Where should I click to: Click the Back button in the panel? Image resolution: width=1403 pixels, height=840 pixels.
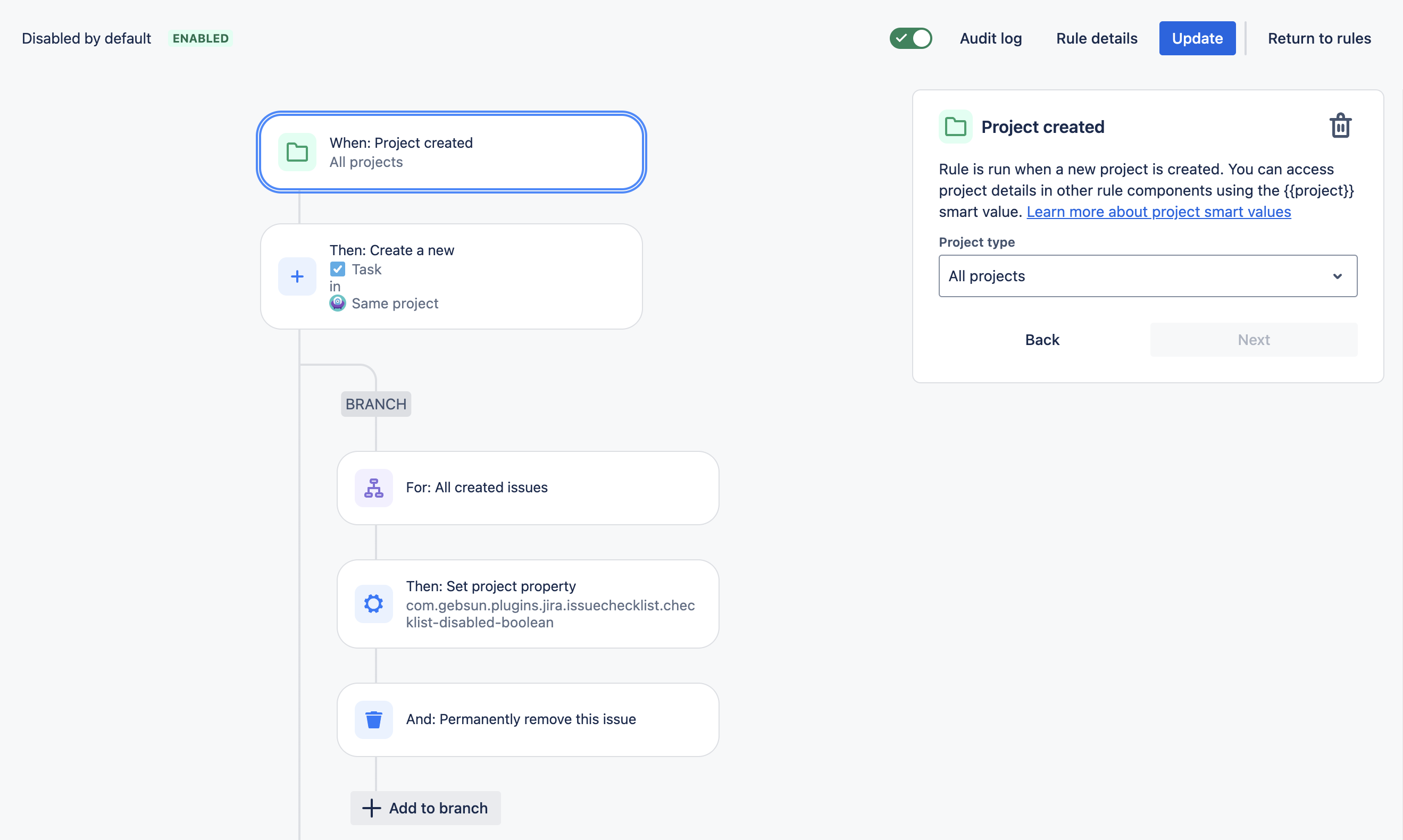(1041, 339)
